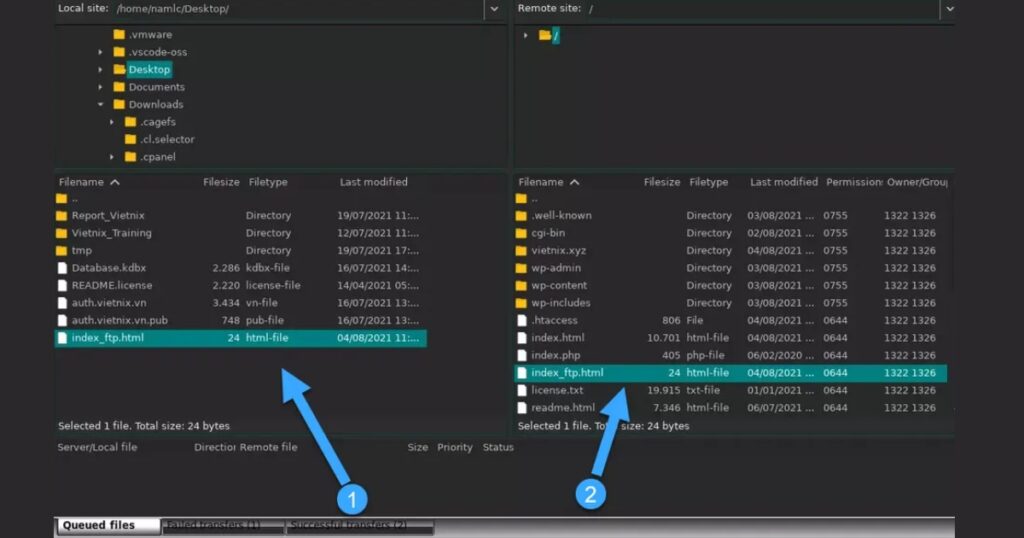Select the .well-known folder icon
Screen dimensions: 1024x538
(521, 215)
